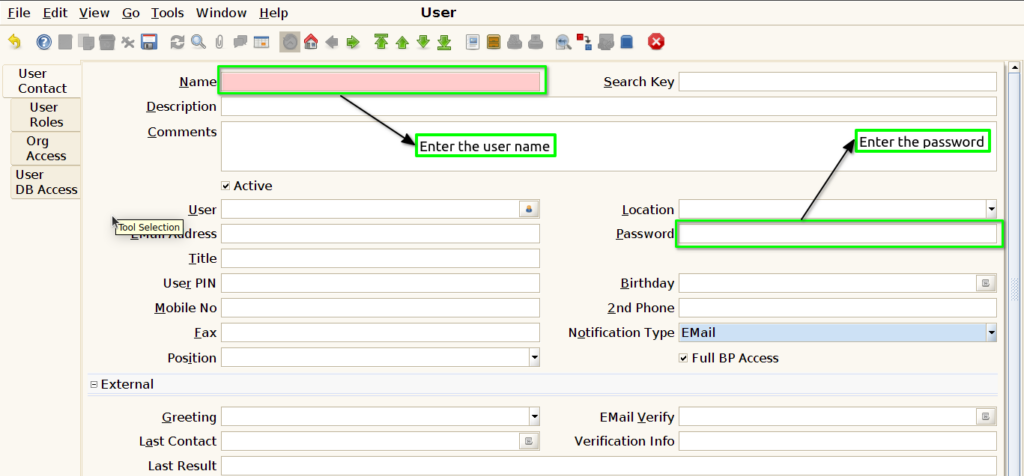Open Find with the magnifier icon

(x=199, y=42)
